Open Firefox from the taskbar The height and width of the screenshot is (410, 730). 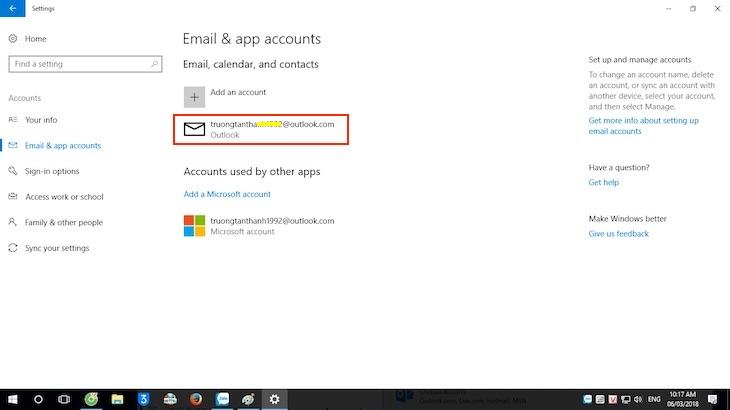click(196, 399)
